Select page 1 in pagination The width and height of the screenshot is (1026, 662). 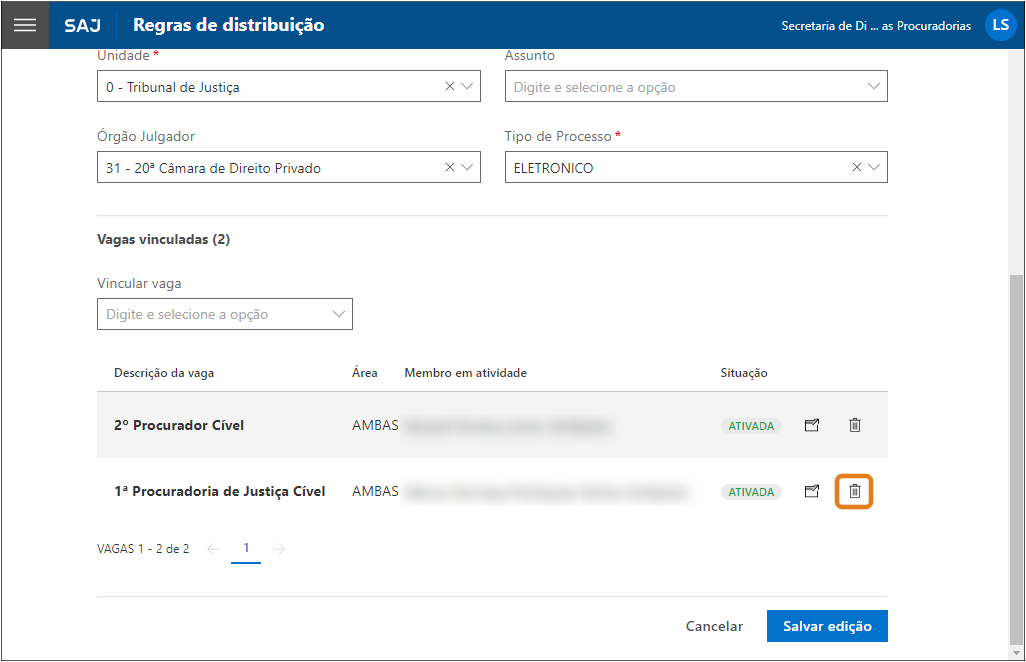click(246, 548)
